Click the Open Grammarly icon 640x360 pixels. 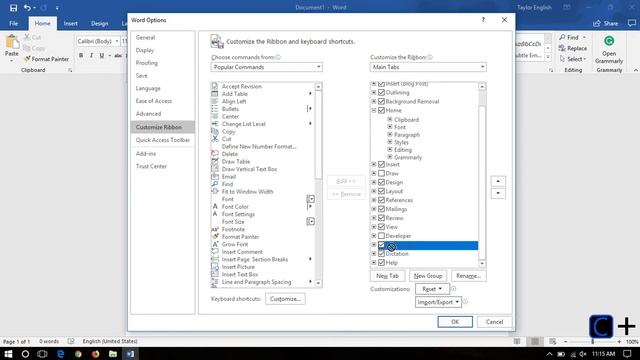click(609, 41)
